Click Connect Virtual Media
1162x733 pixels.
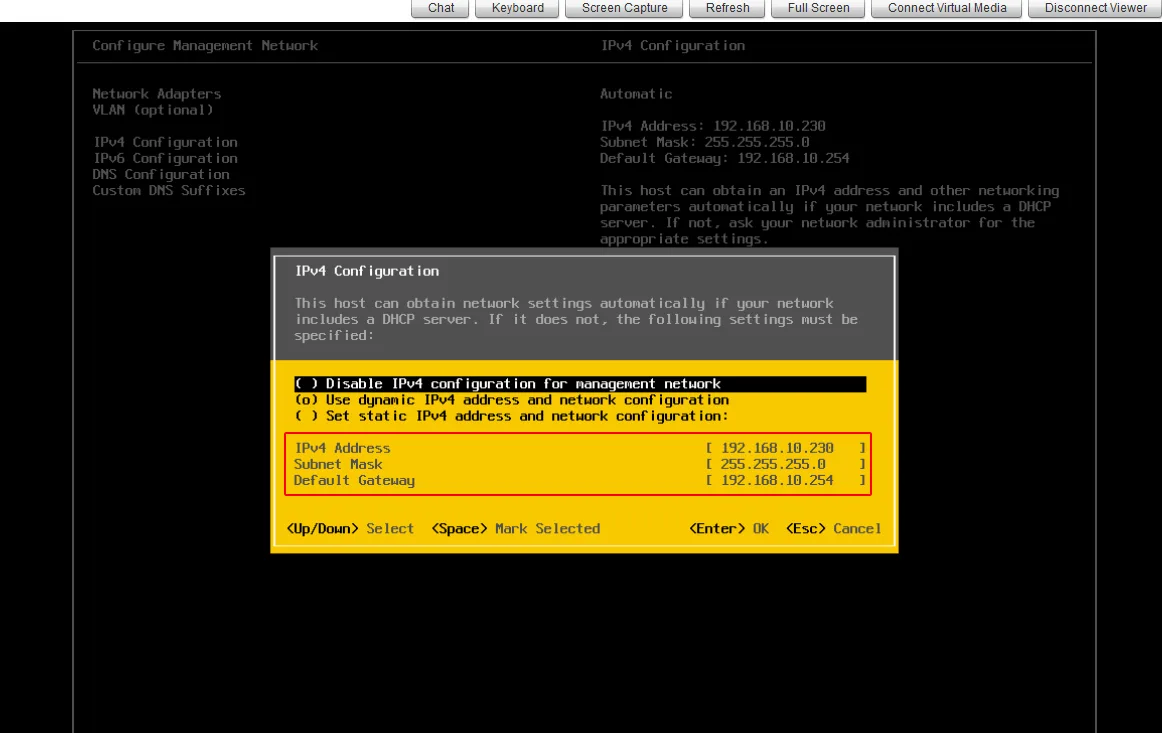point(946,8)
